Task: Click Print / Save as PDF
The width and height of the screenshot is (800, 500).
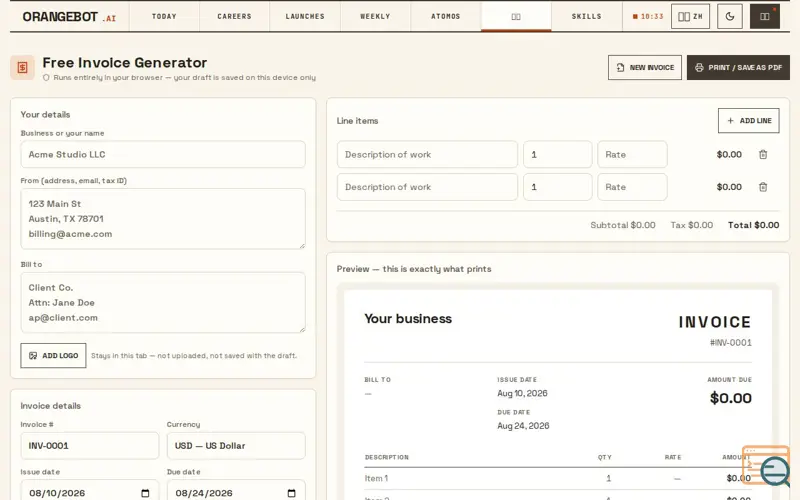Action: click(x=738, y=67)
